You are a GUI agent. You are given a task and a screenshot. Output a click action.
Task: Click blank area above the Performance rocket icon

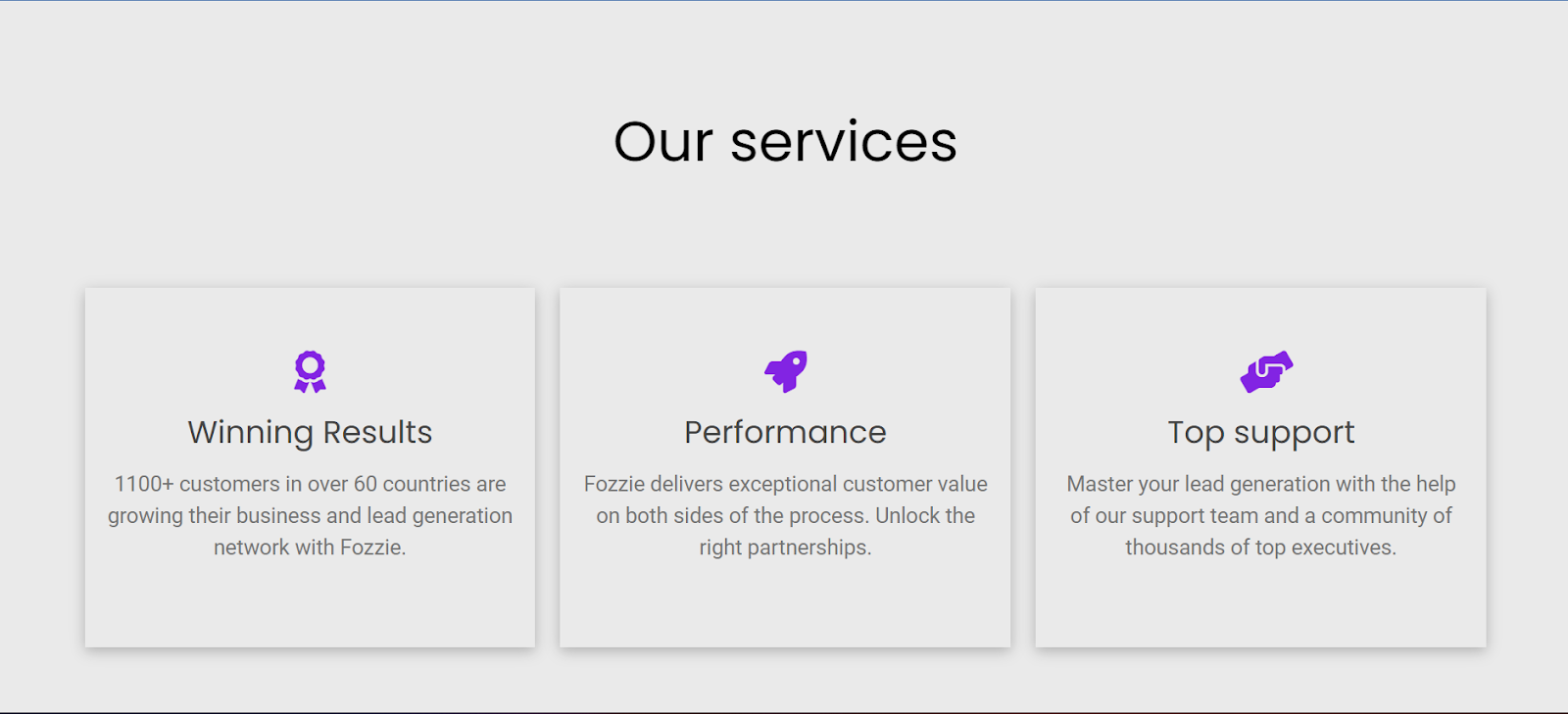click(x=785, y=318)
